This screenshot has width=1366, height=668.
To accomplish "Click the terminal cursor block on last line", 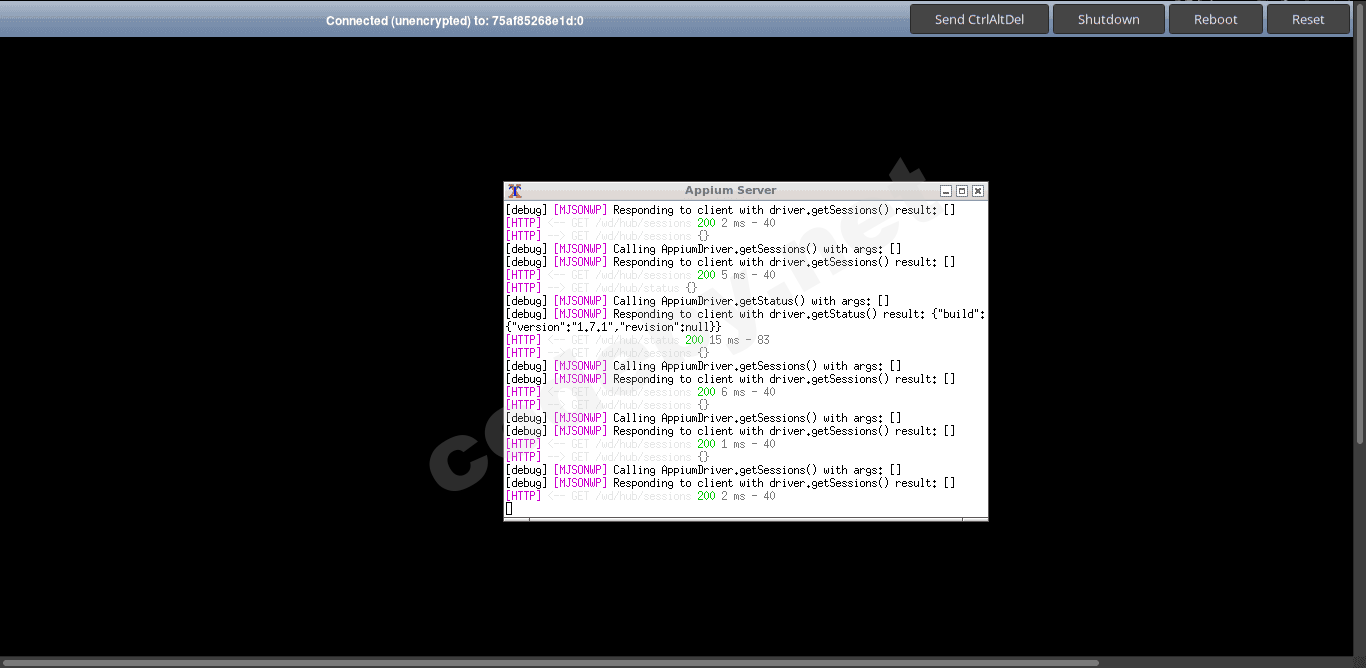I will (x=509, y=509).
